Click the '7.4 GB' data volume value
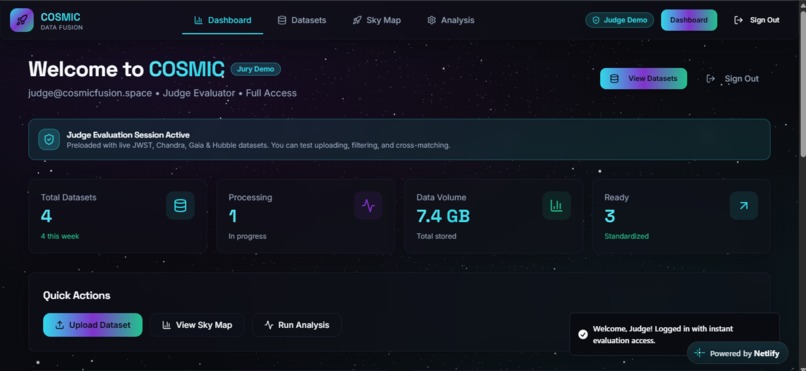Image resolution: width=806 pixels, height=371 pixels. (x=443, y=216)
